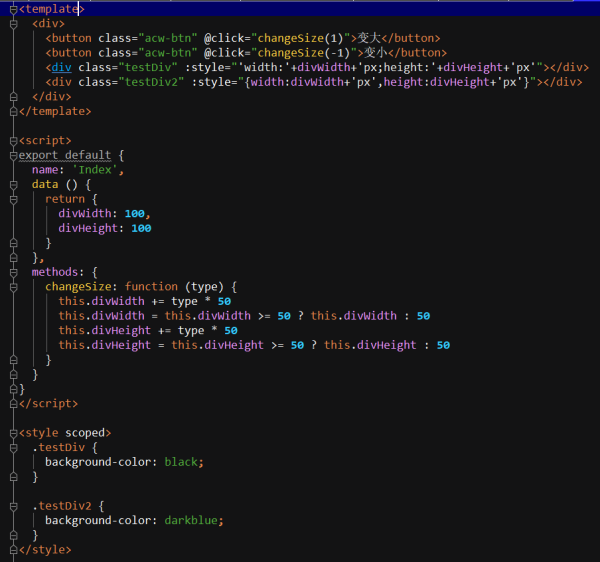Click fold marker beside closing </script> tag

coord(13,404)
